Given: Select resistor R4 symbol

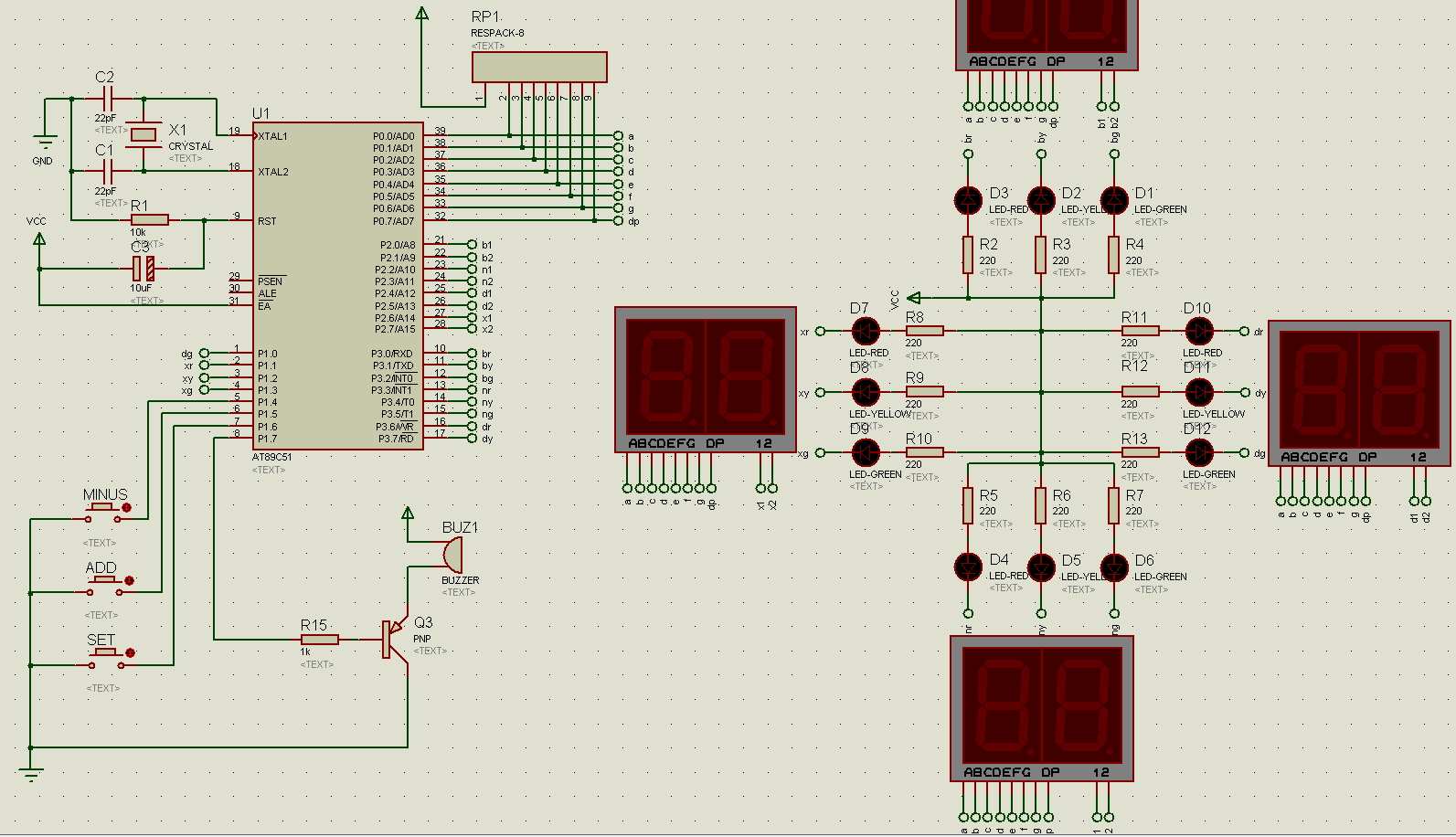Looking at the screenshot, I should pyautogui.click(x=1114, y=255).
